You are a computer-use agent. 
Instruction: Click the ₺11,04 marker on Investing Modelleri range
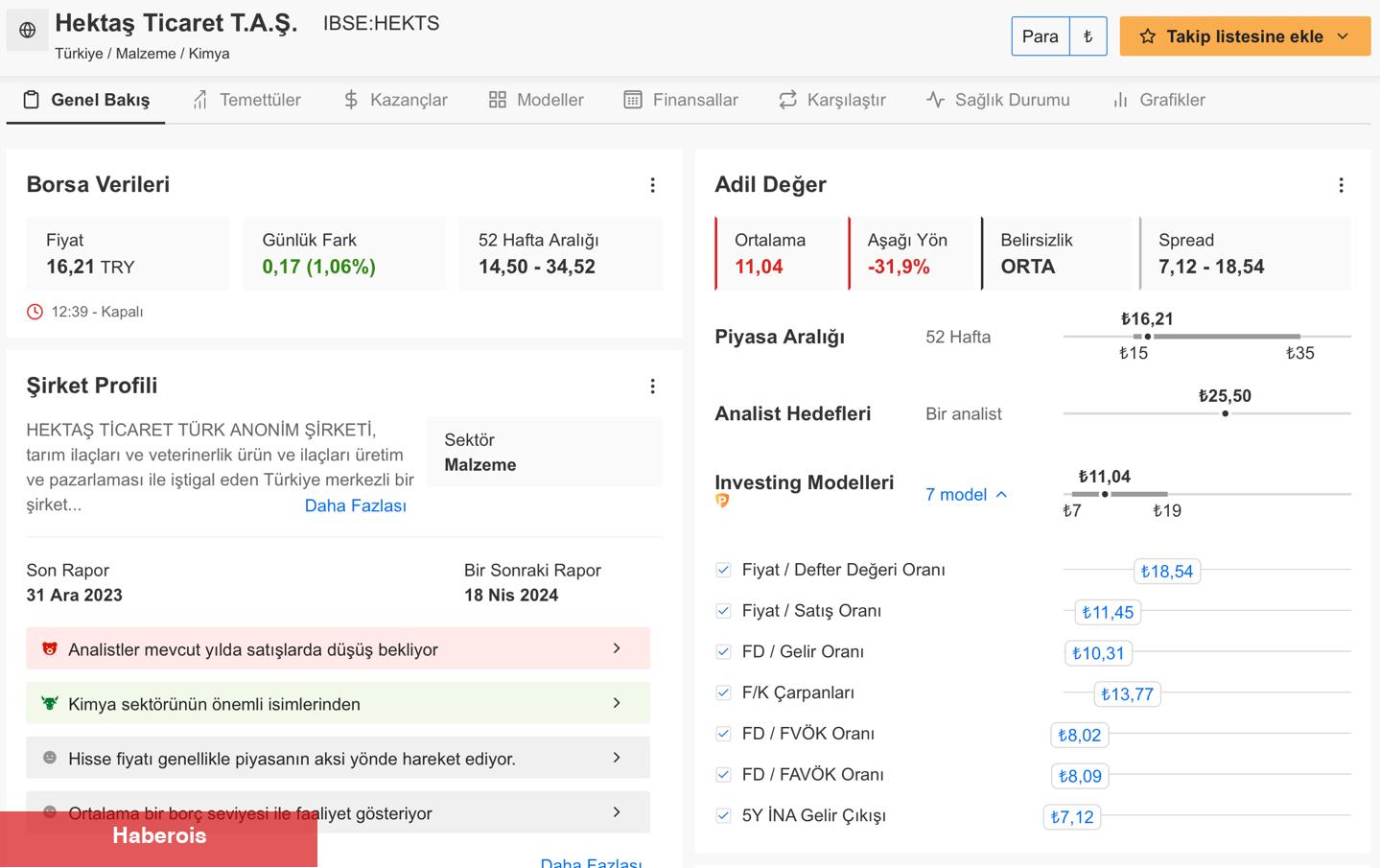click(x=1105, y=494)
